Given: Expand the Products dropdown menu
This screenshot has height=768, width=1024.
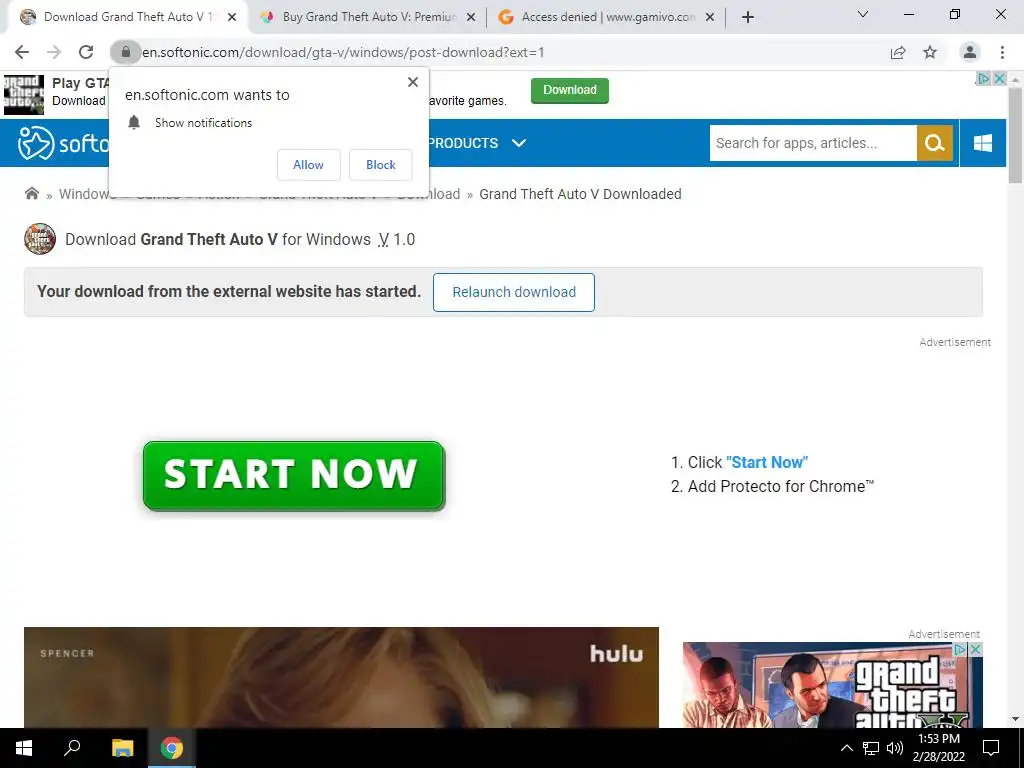Looking at the screenshot, I should coord(476,143).
